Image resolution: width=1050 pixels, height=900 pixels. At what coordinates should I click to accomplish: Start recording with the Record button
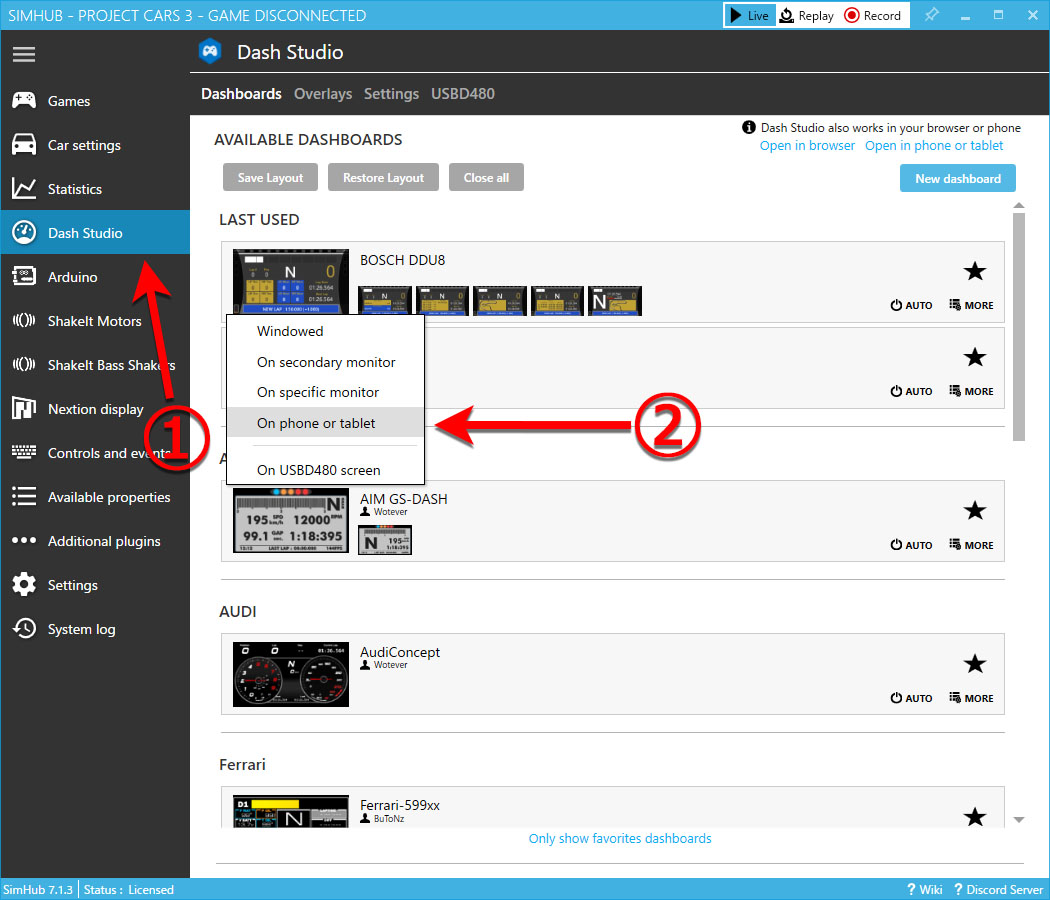(x=873, y=15)
